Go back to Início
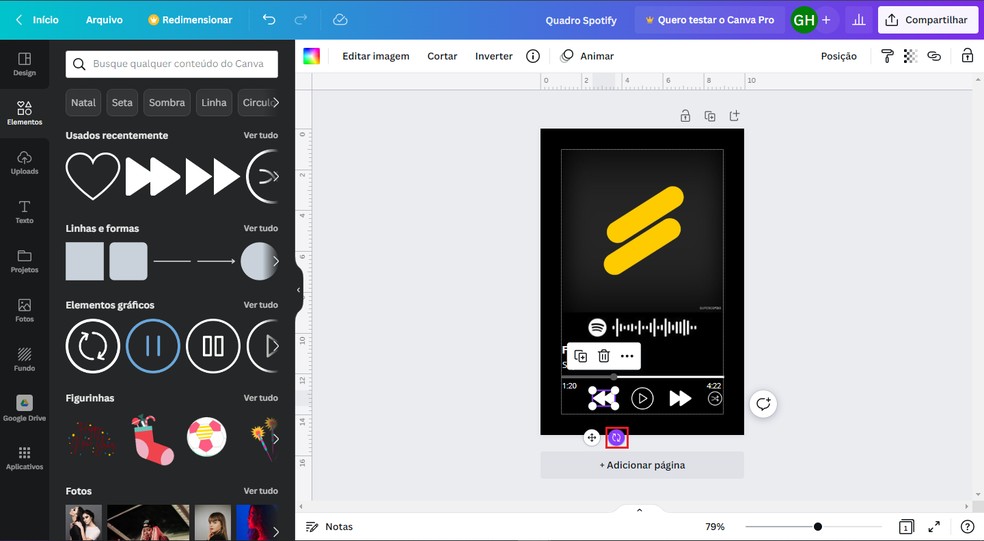984x541 pixels. tap(37, 19)
